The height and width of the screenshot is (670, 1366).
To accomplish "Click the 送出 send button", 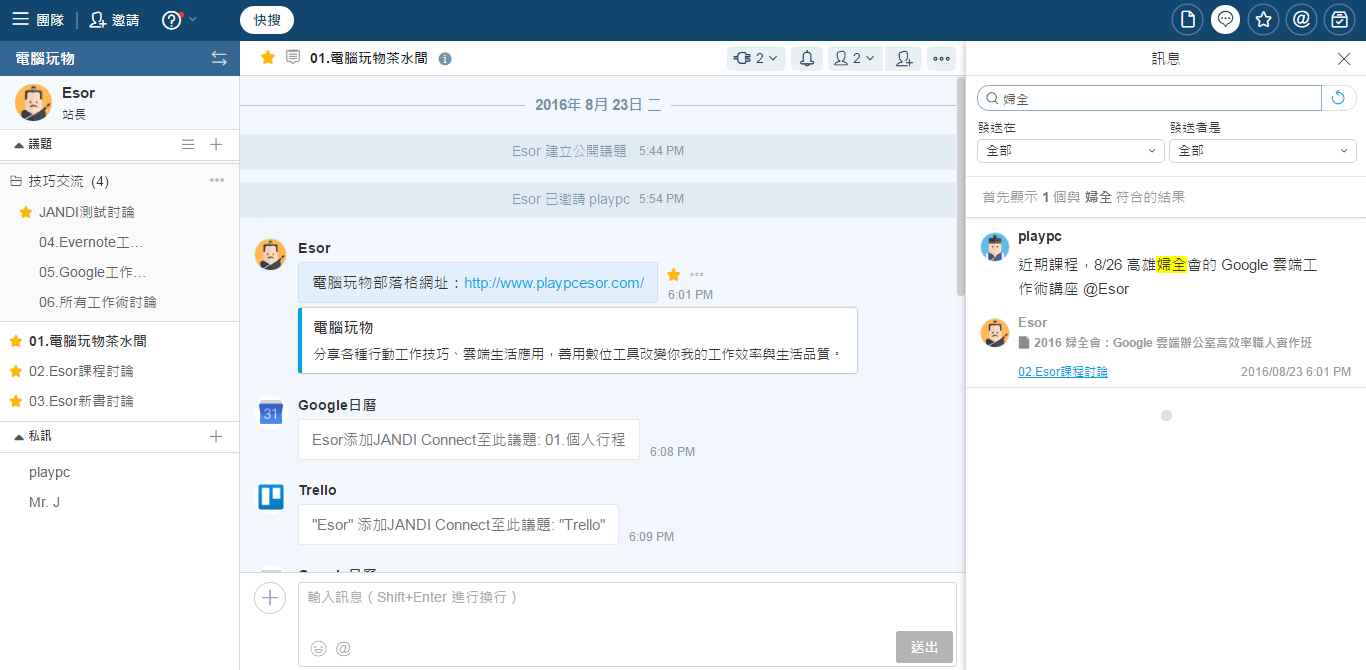I will [924, 647].
